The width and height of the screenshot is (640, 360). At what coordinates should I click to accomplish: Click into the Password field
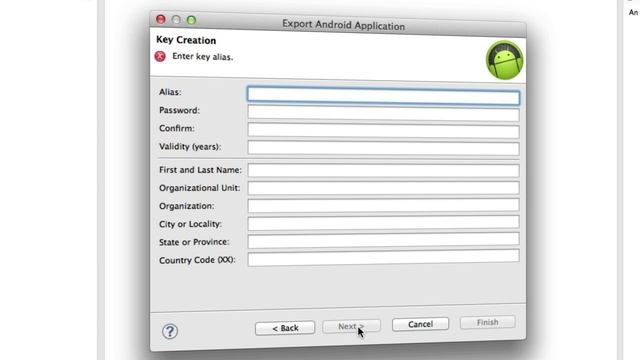383,113
